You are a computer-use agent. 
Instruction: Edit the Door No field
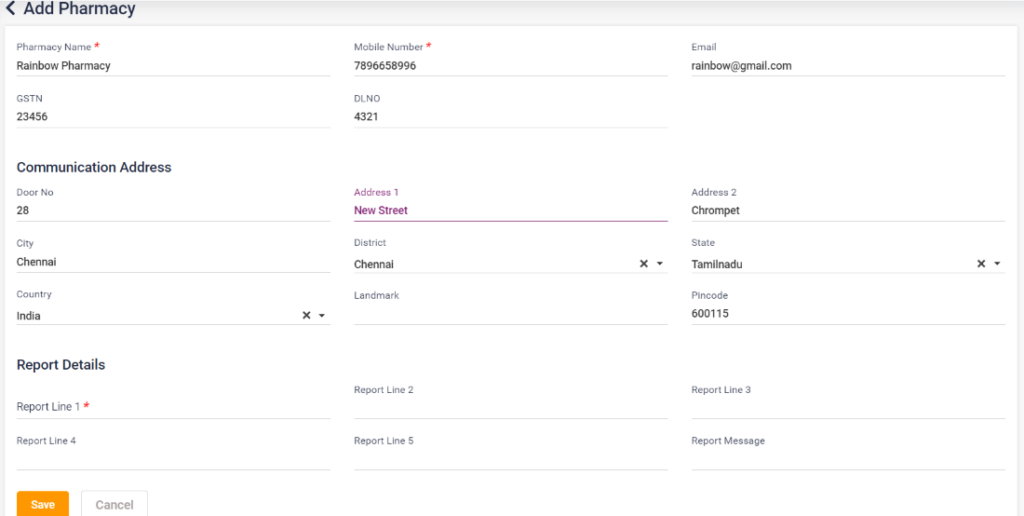click(x=172, y=211)
